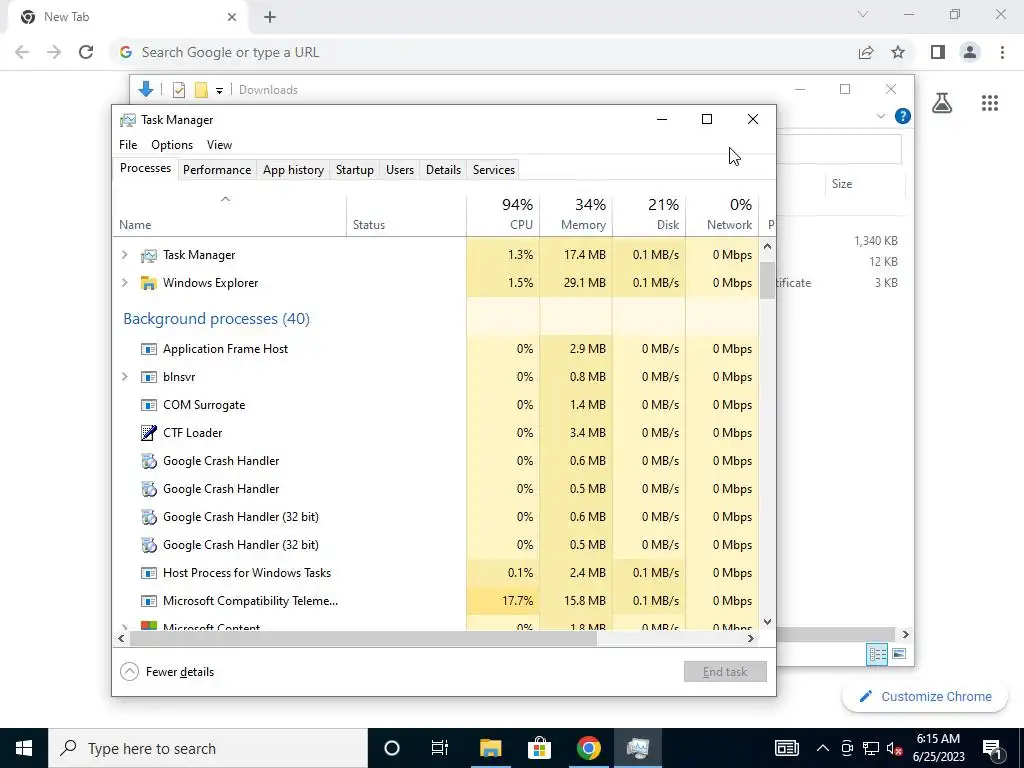
Task: Sort processes by Disk column
Action: pos(650,214)
